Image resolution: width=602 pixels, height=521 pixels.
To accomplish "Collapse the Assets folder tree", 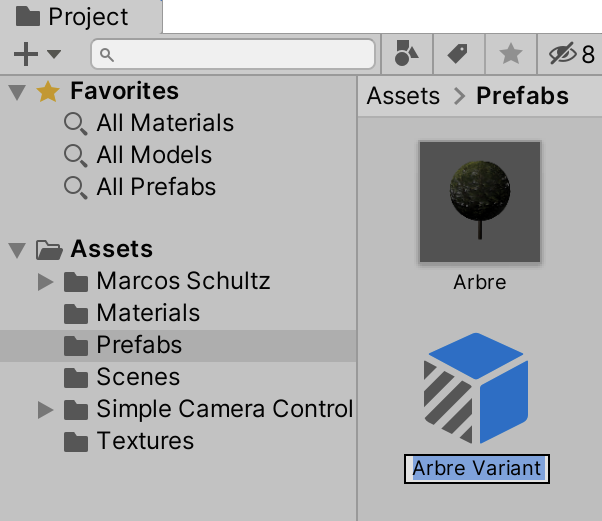I will tap(16, 249).
